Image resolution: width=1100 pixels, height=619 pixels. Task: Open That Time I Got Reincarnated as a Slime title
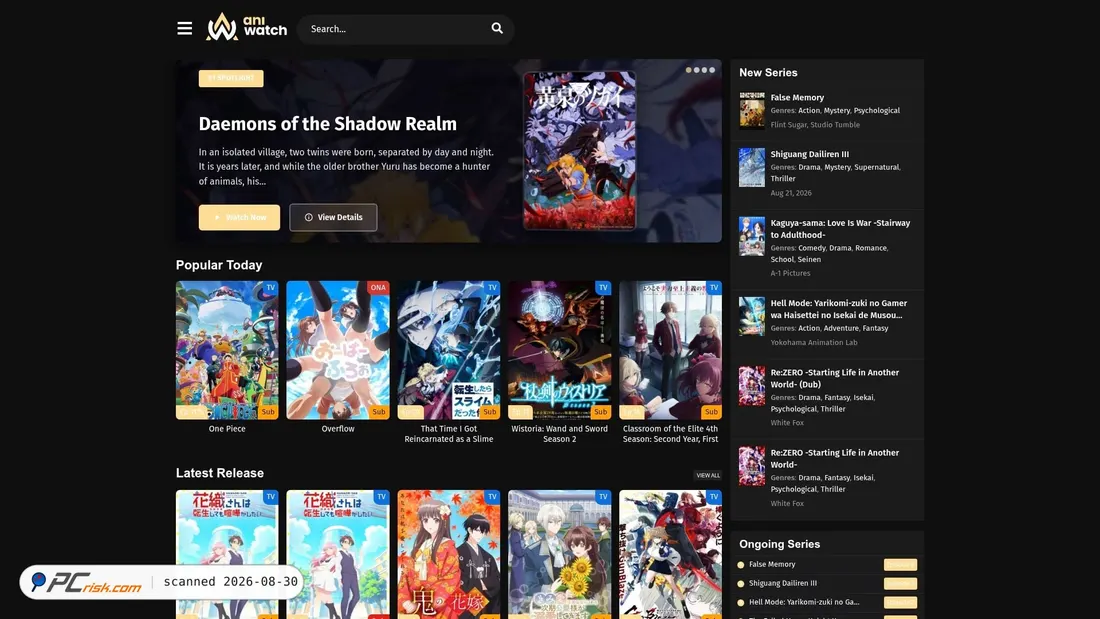448,434
